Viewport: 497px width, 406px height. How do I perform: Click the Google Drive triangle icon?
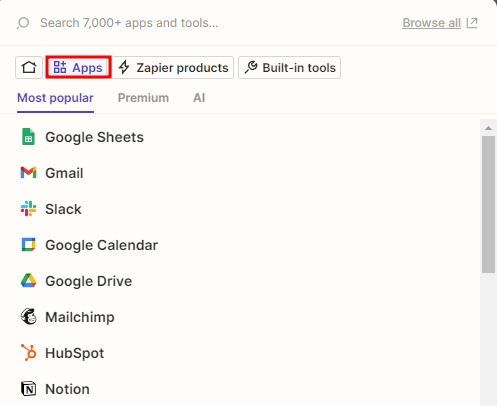coord(28,281)
